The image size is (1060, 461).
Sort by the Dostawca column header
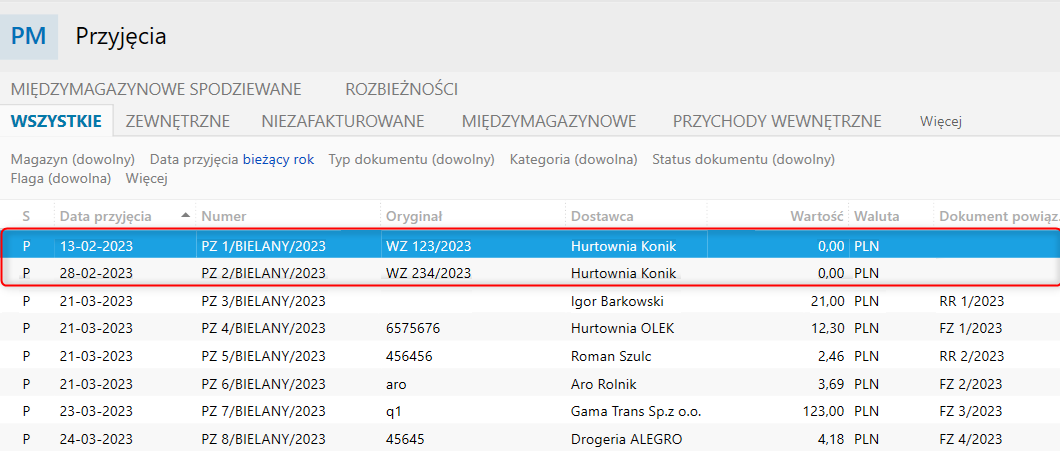pos(602,216)
